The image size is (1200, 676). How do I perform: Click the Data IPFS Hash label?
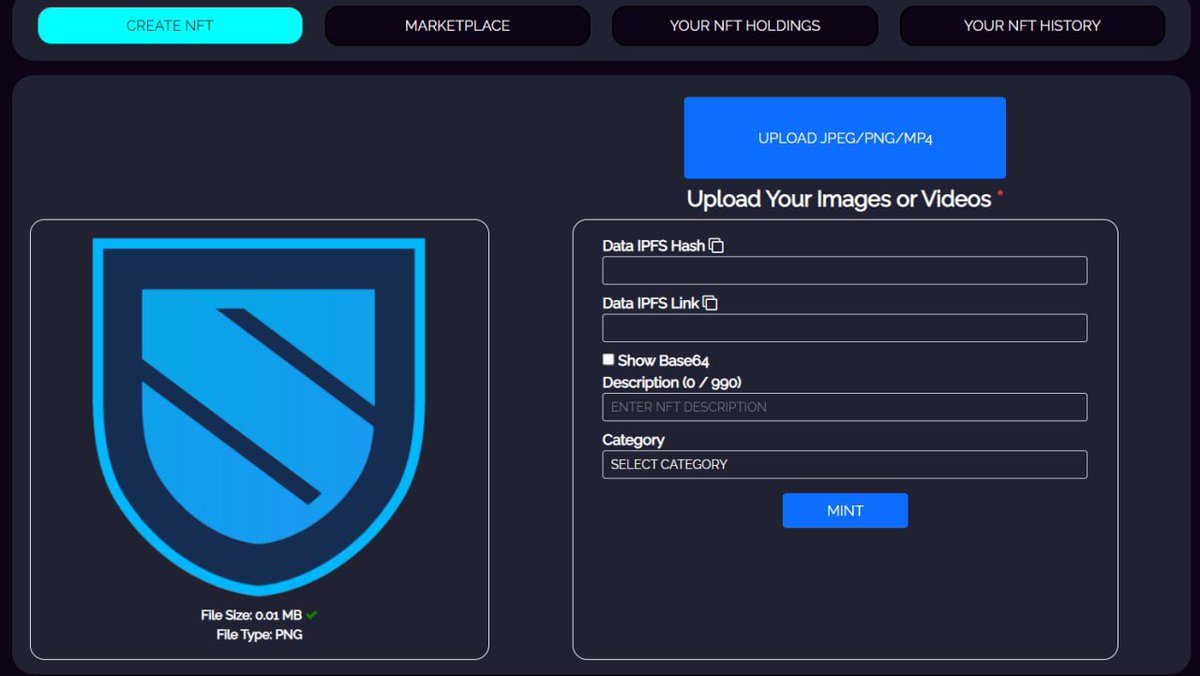click(654, 246)
